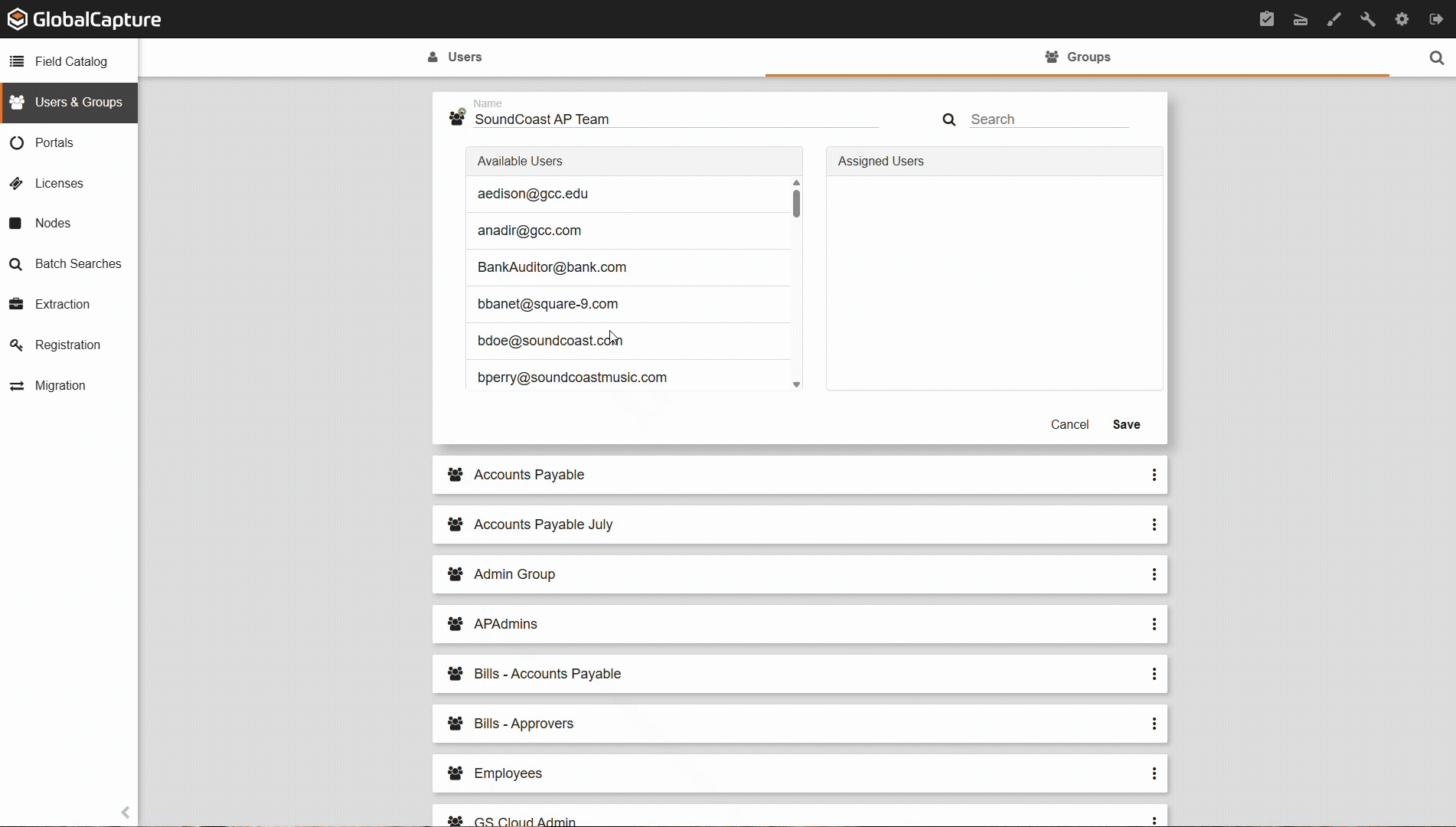Image resolution: width=1456 pixels, height=827 pixels.
Task: Click the magnifier icon next to Search field
Action: click(949, 119)
